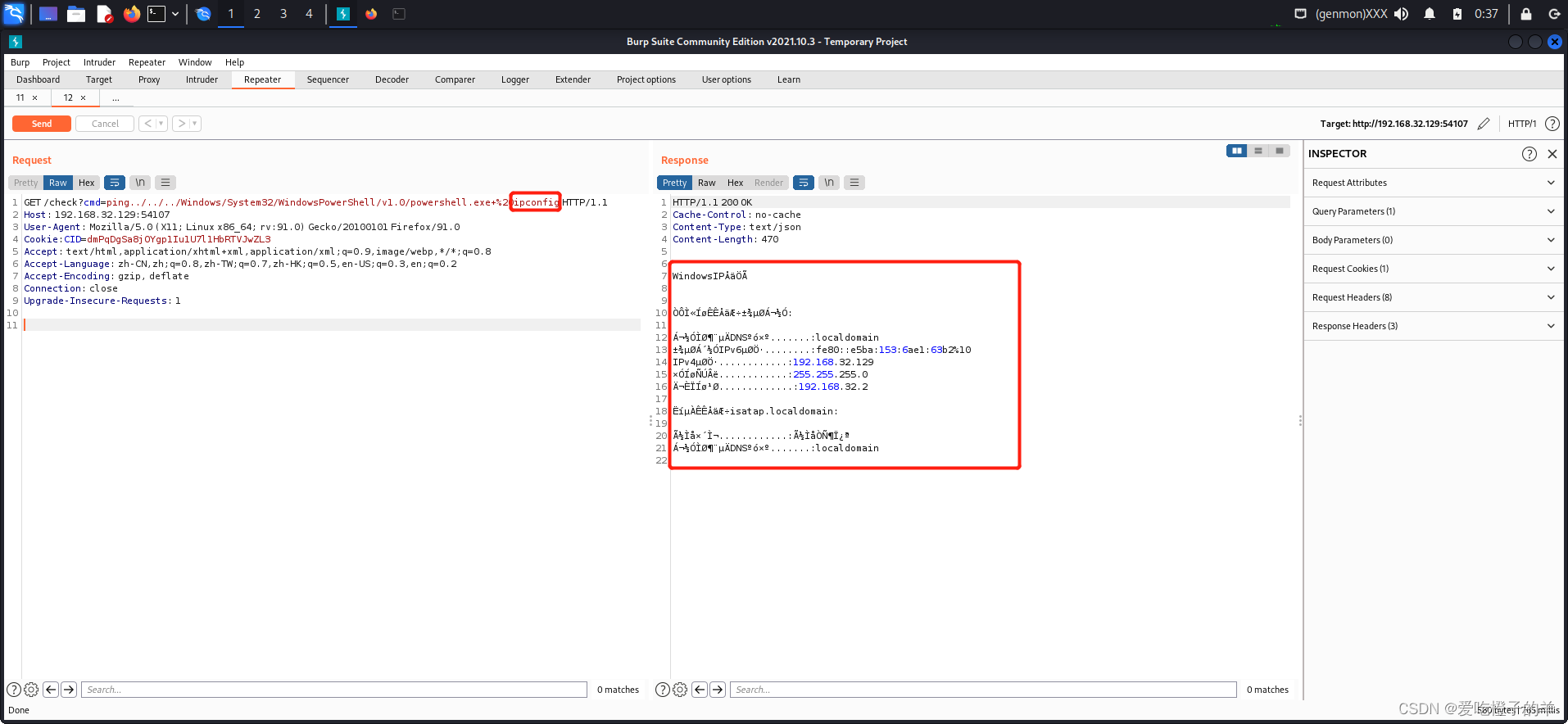The width and height of the screenshot is (1568, 724).
Task: Select the combined tabbed layout
Action: [1280, 151]
